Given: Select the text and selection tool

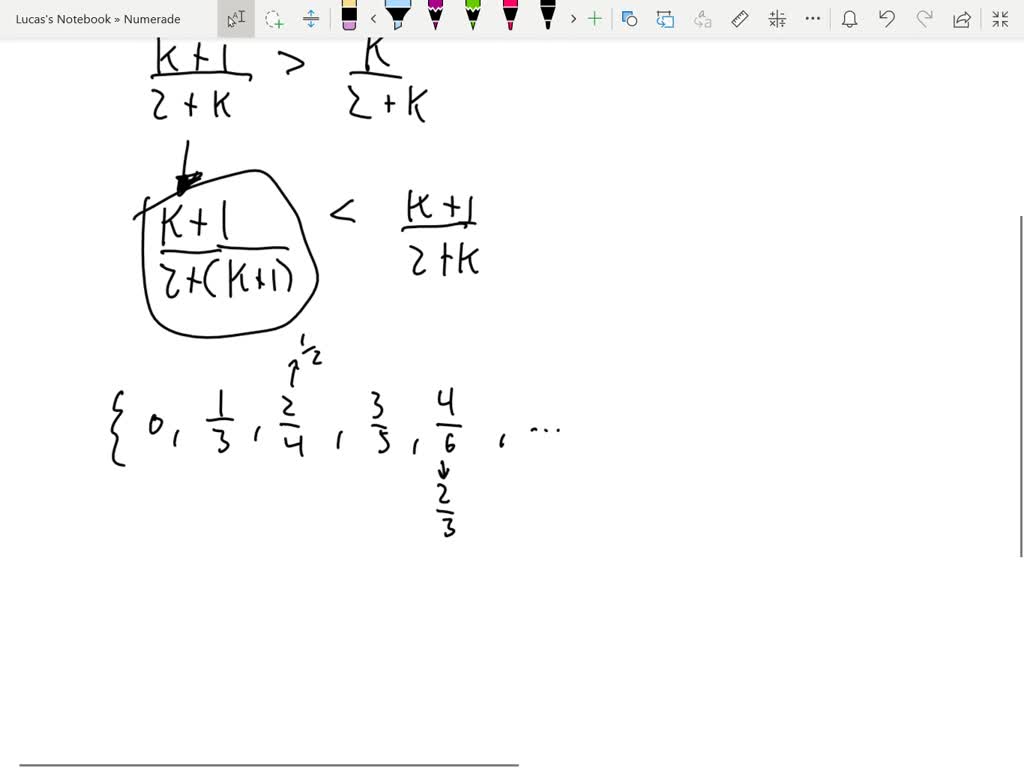Looking at the screenshot, I should pyautogui.click(x=236, y=18).
